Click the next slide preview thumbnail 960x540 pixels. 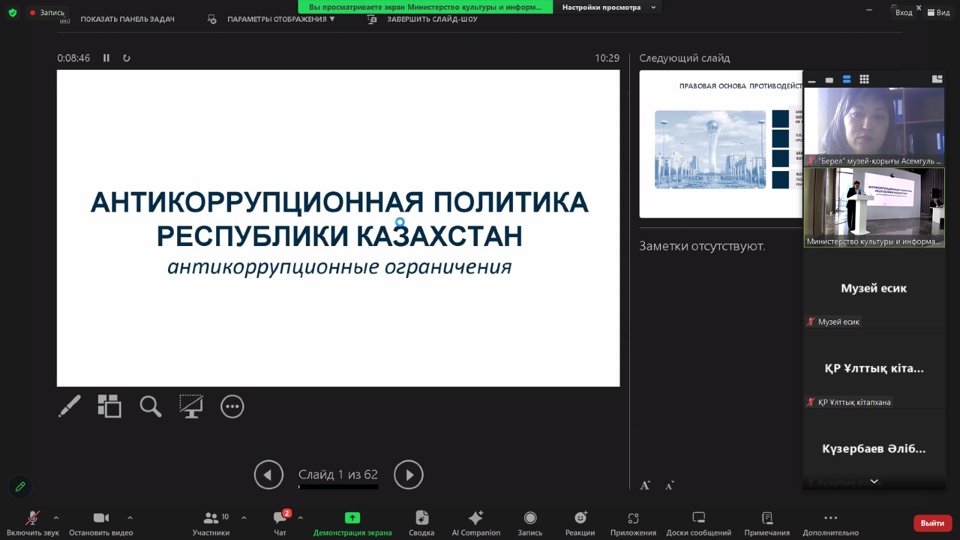[721, 143]
